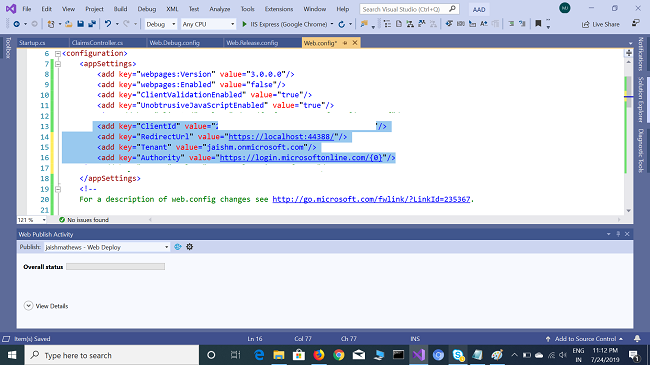This screenshot has height=365, width=650.
Task: Open the Publish profile dropdown jaishmathews - Web Deploy
Action: (107, 247)
